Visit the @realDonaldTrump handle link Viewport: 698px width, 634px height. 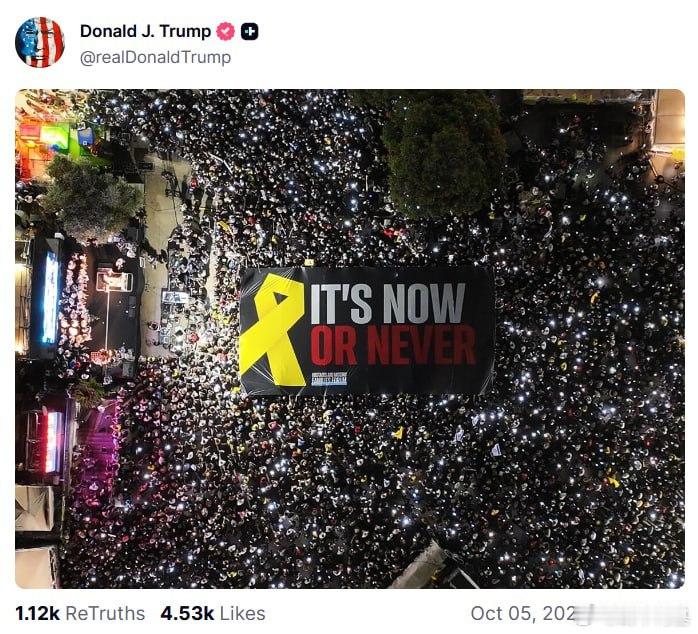coord(155,57)
